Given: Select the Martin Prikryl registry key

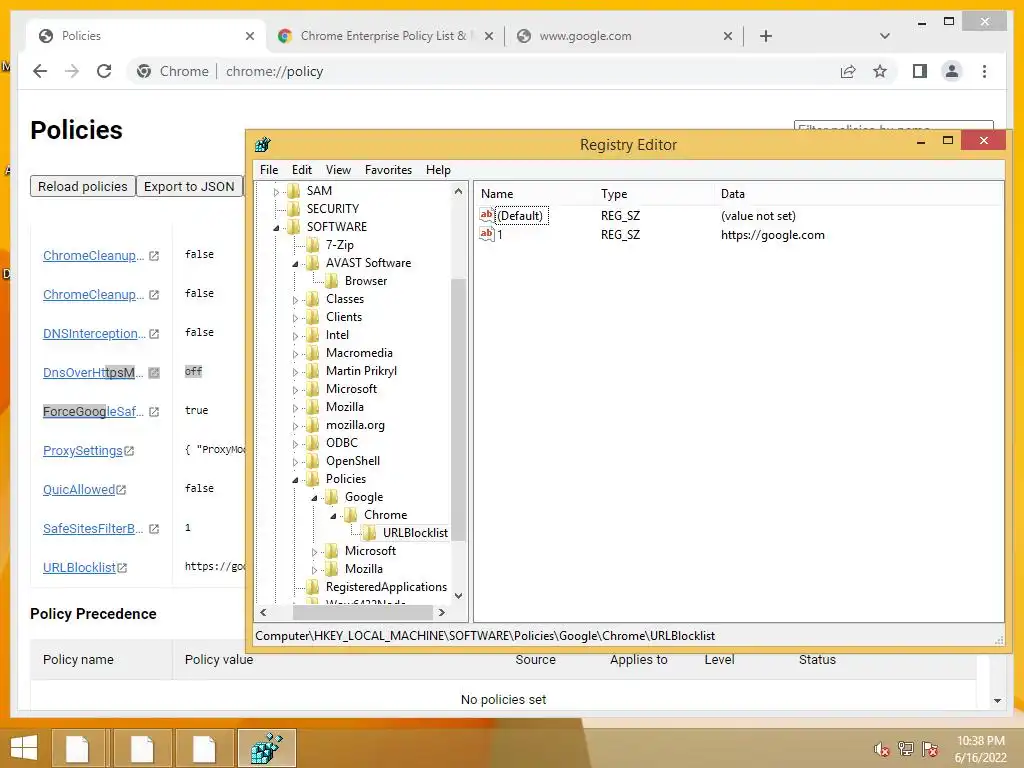Looking at the screenshot, I should click(x=361, y=371).
